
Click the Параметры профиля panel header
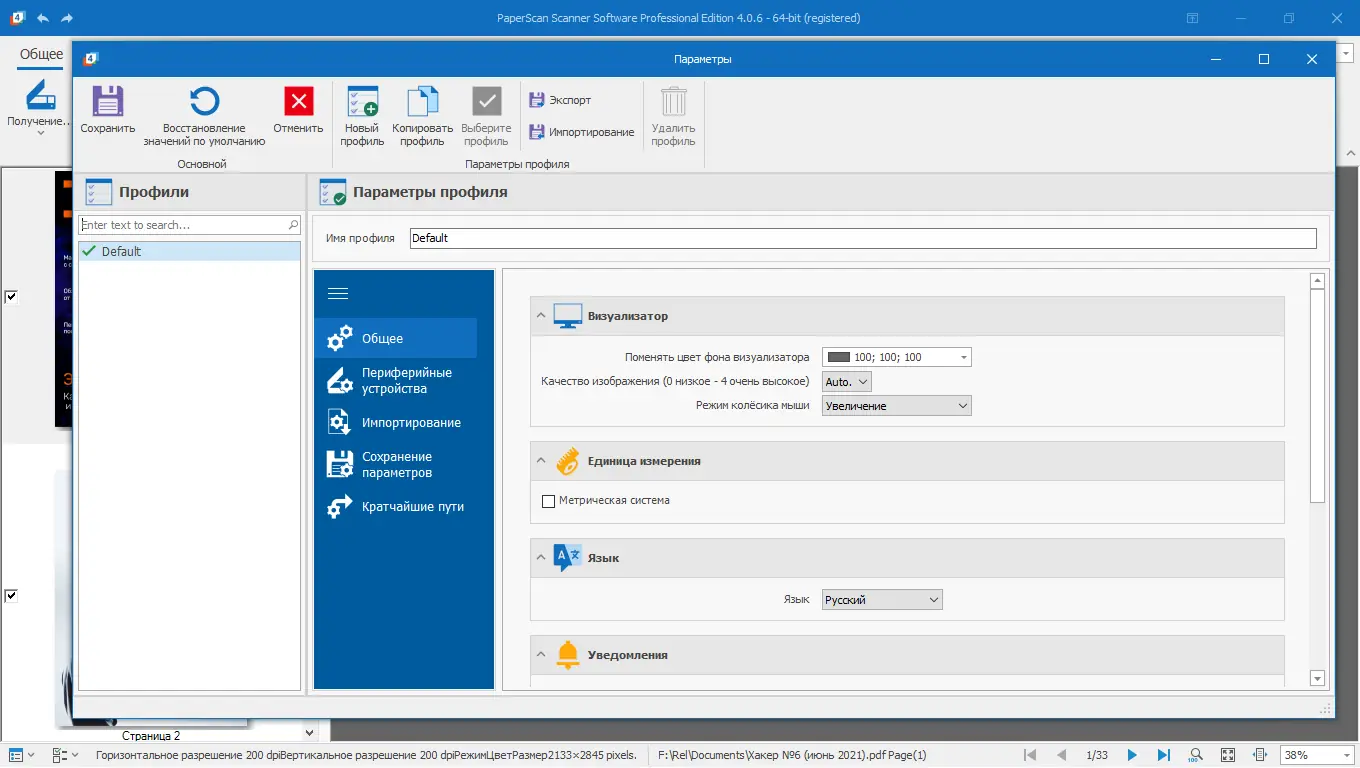[820, 192]
